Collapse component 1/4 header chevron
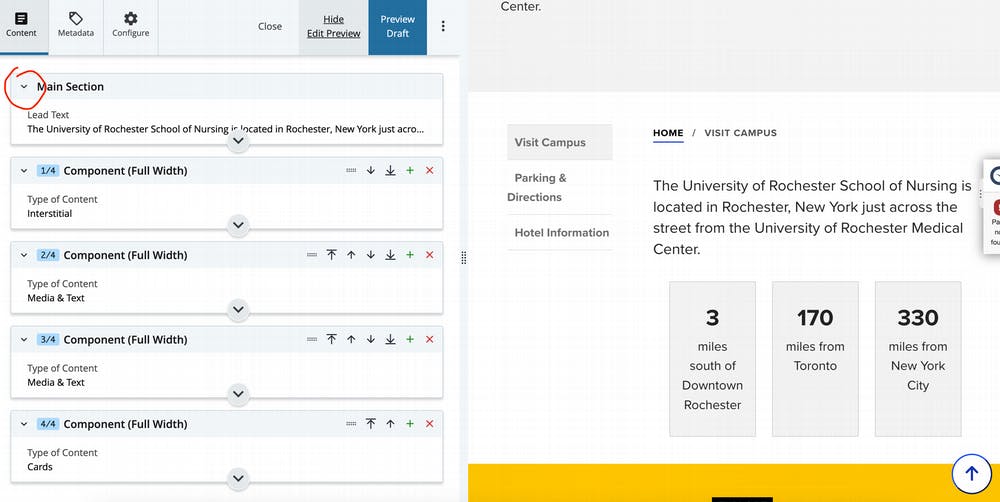Screen dimensions: 1000x502 (24, 170)
